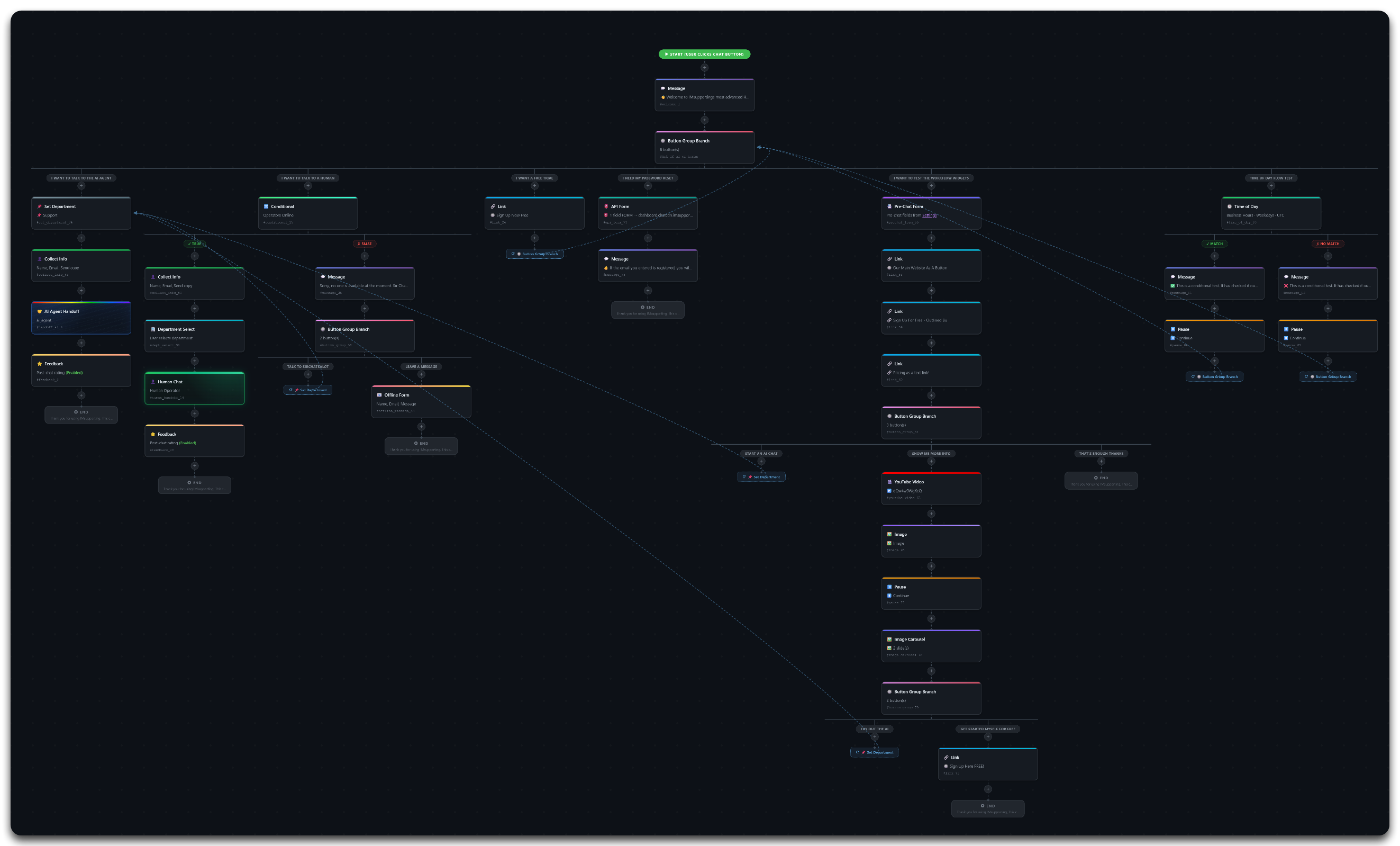Click the green TRUE branch label
The height and width of the screenshot is (846, 1400).
pyautogui.click(x=194, y=244)
